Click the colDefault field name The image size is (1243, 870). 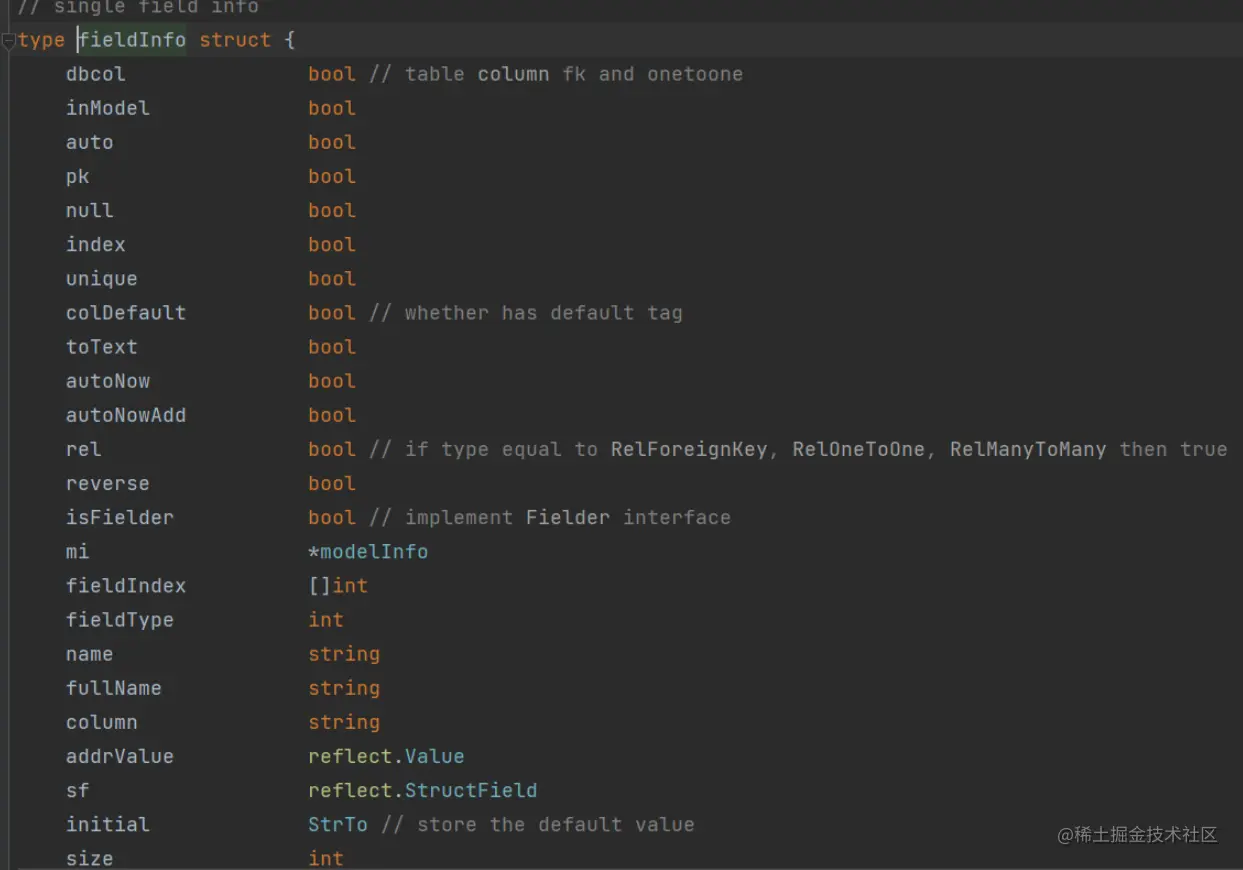(125, 313)
